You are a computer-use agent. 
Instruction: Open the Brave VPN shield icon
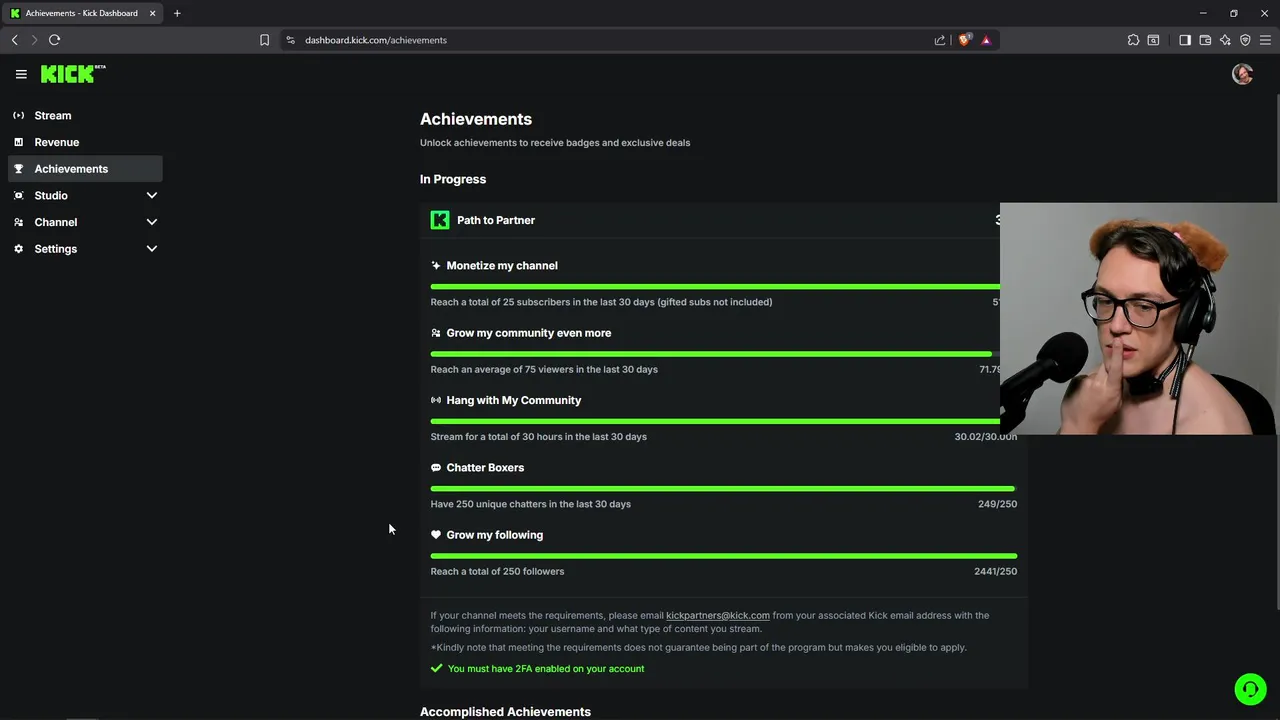[1245, 40]
